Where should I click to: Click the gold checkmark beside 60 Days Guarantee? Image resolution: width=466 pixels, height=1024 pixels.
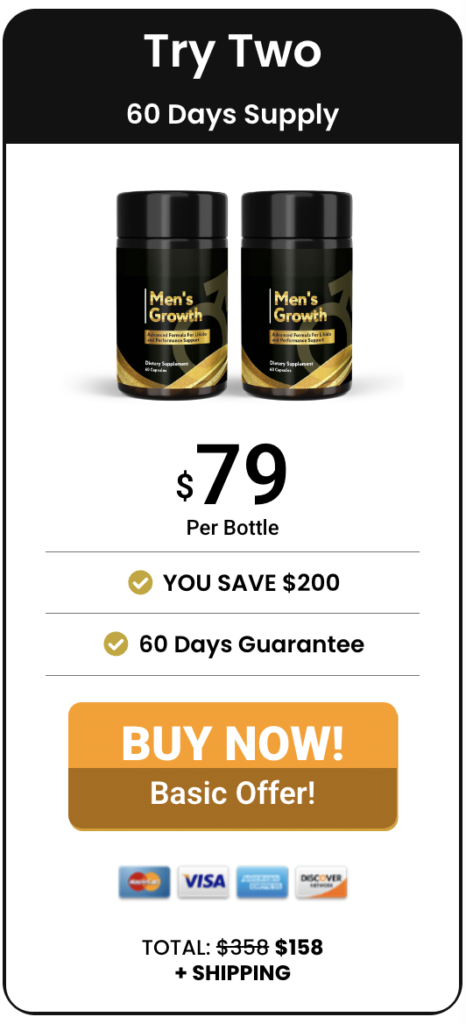[116, 645]
